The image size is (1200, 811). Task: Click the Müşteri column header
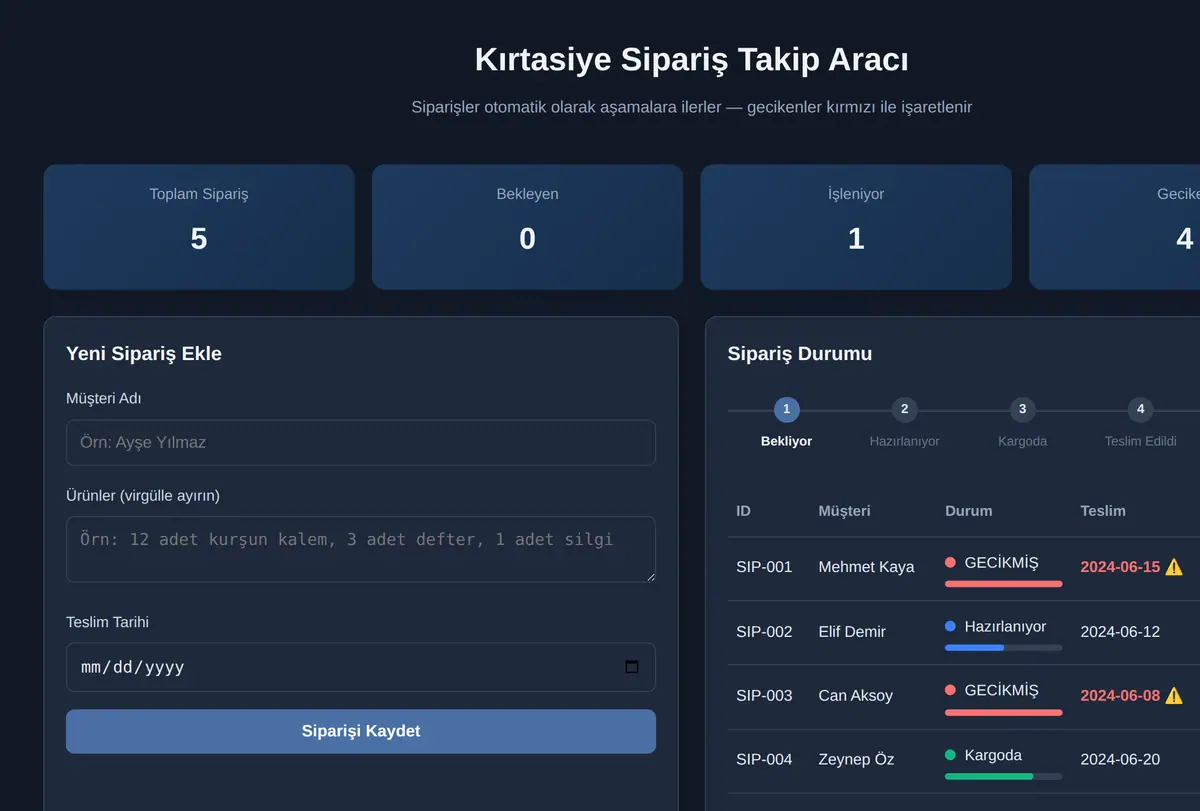844,511
